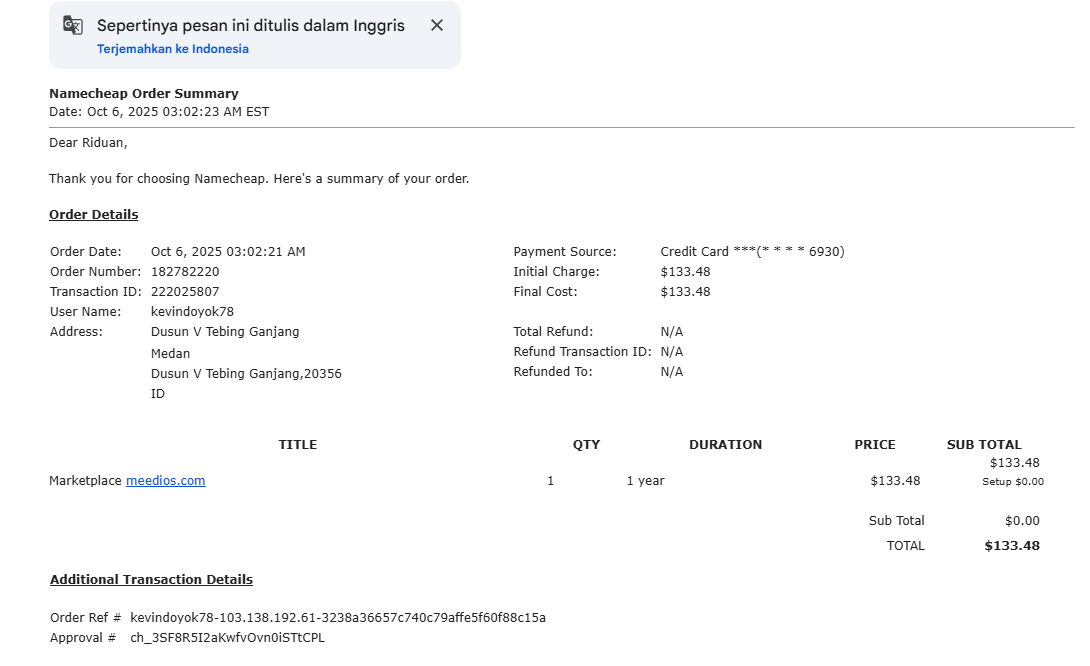Click the Final Cost amount value
Viewport: 1090px width, 666px height.
click(x=685, y=292)
